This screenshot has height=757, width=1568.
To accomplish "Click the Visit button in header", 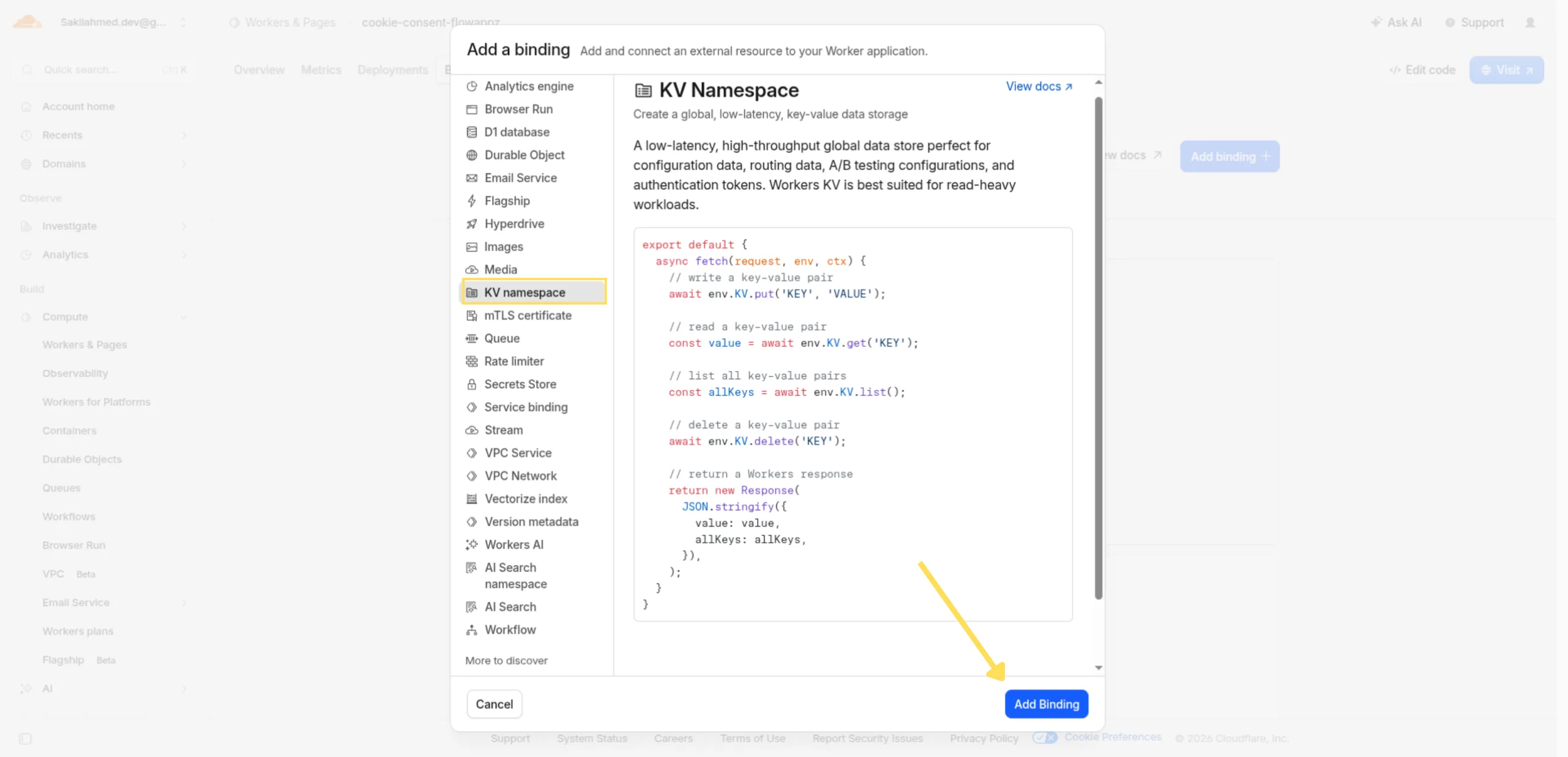I will tap(1506, 70).
